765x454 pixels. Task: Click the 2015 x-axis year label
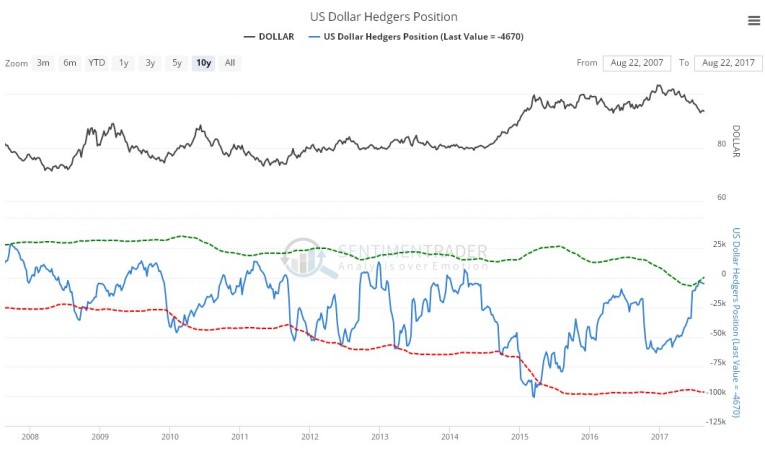tap(520, 437)
